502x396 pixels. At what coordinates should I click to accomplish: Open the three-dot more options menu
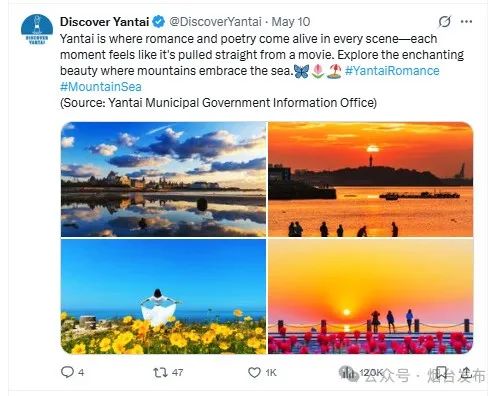pos(466,22)
